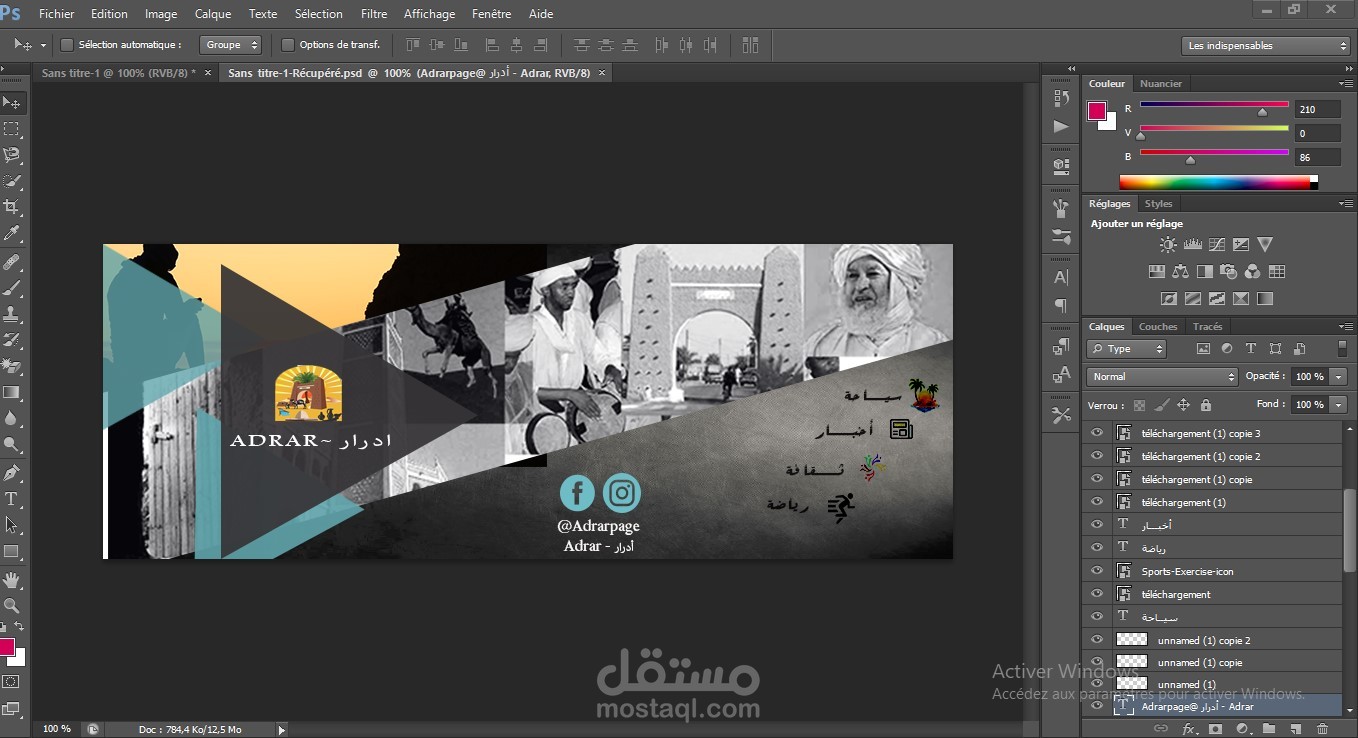
Task: Switch to the Nuancier tab
Action: pos(1161,84)
